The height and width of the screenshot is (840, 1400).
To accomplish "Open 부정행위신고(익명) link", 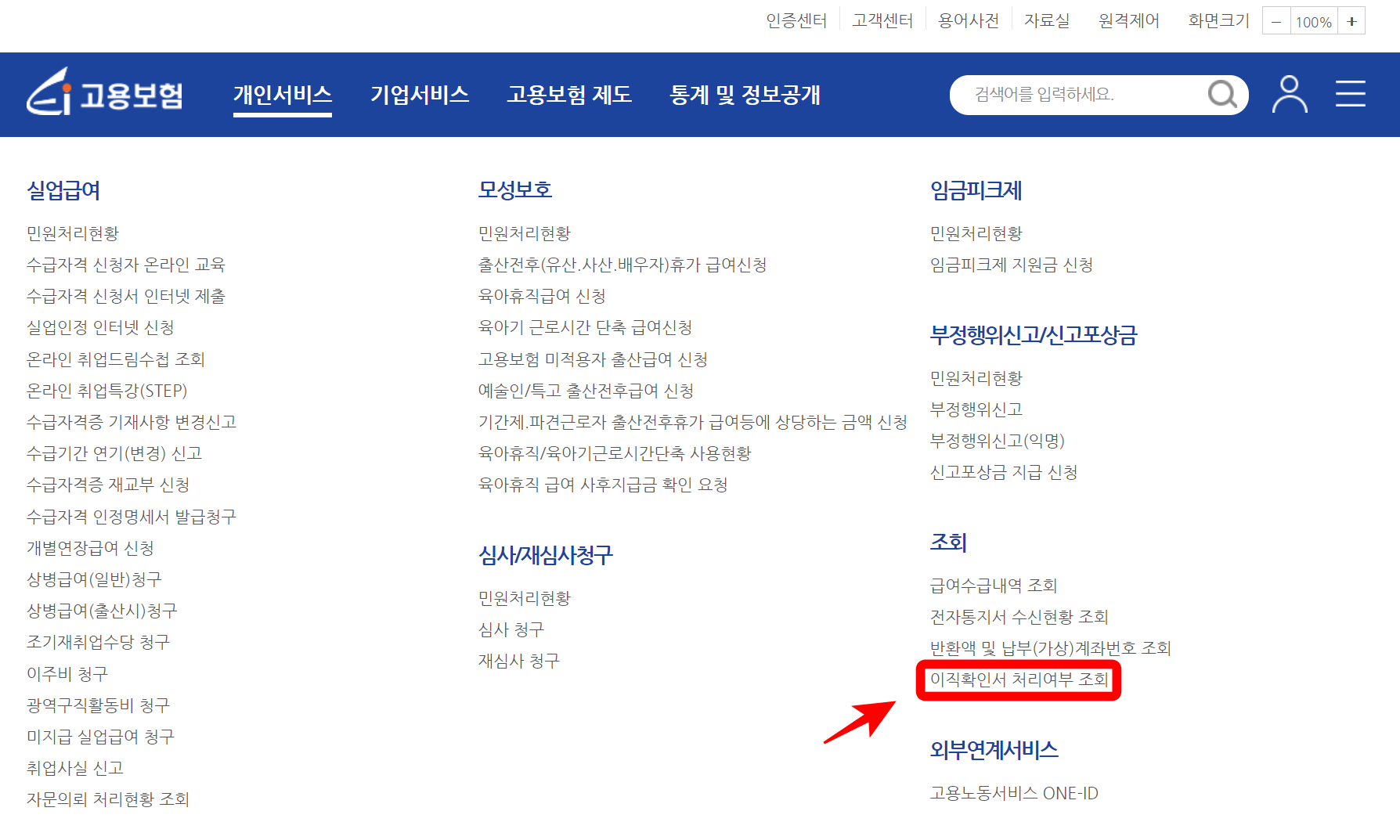I will 998,441.
